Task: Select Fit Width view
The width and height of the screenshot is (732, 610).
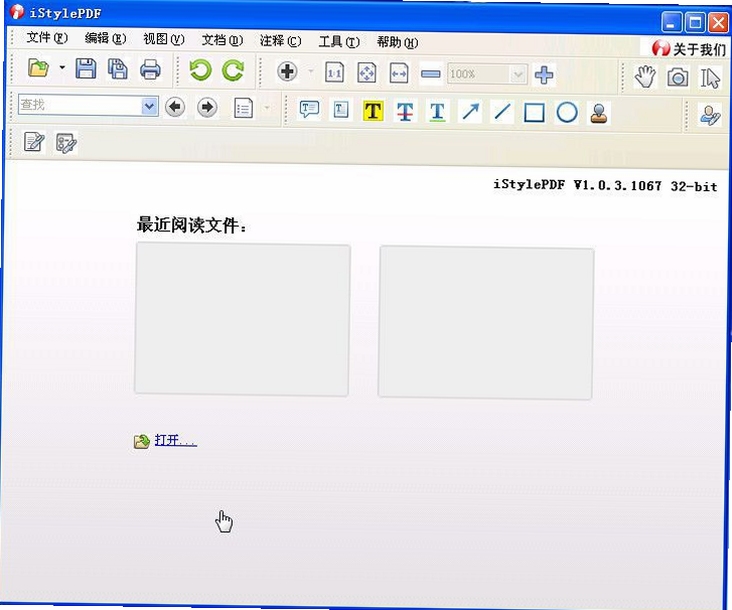Action: [399, 74]
